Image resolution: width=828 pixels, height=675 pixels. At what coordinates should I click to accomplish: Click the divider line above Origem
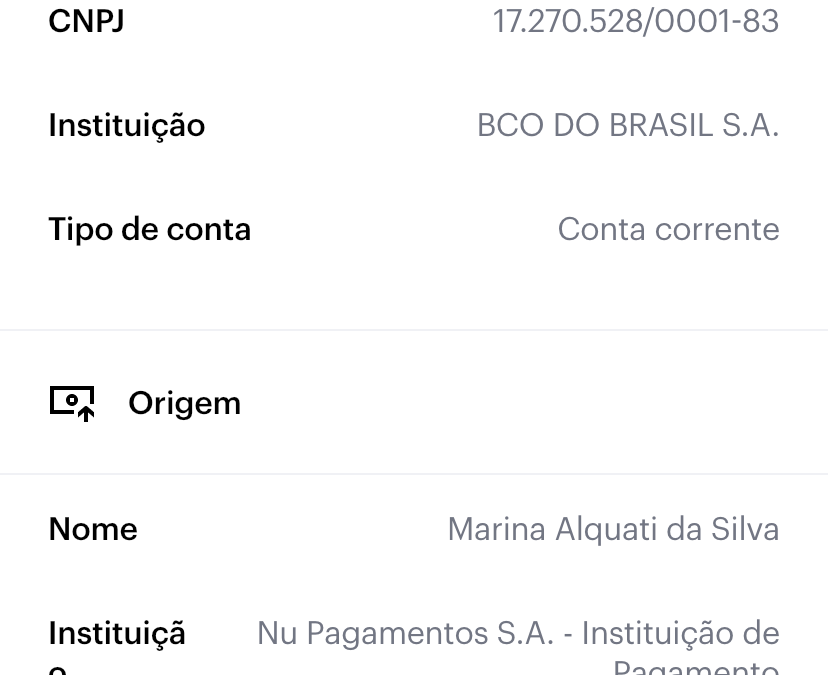tap(414, 330)
